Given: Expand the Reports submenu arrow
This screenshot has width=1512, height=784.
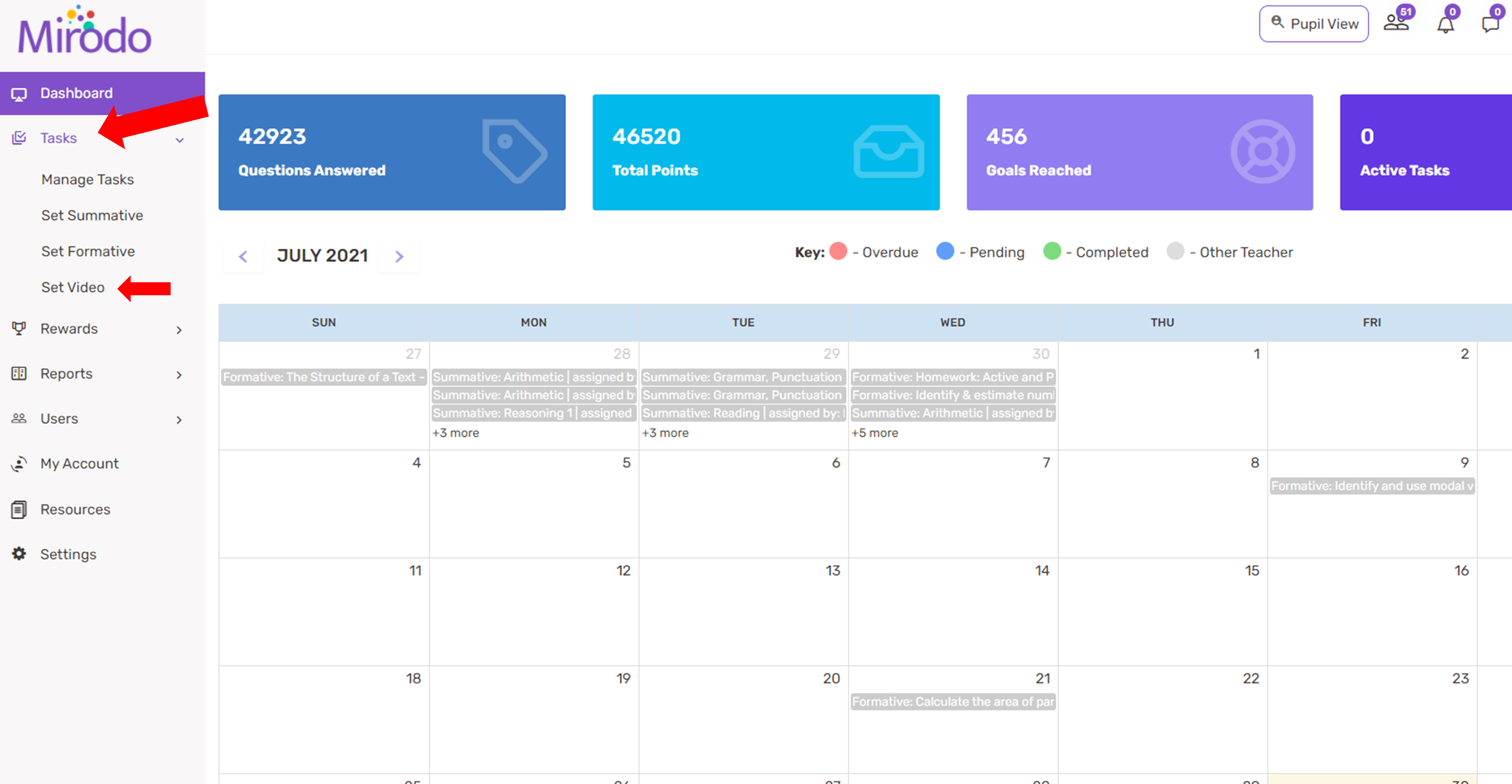Looking at the screenshot, I should [x=179, y=375].
